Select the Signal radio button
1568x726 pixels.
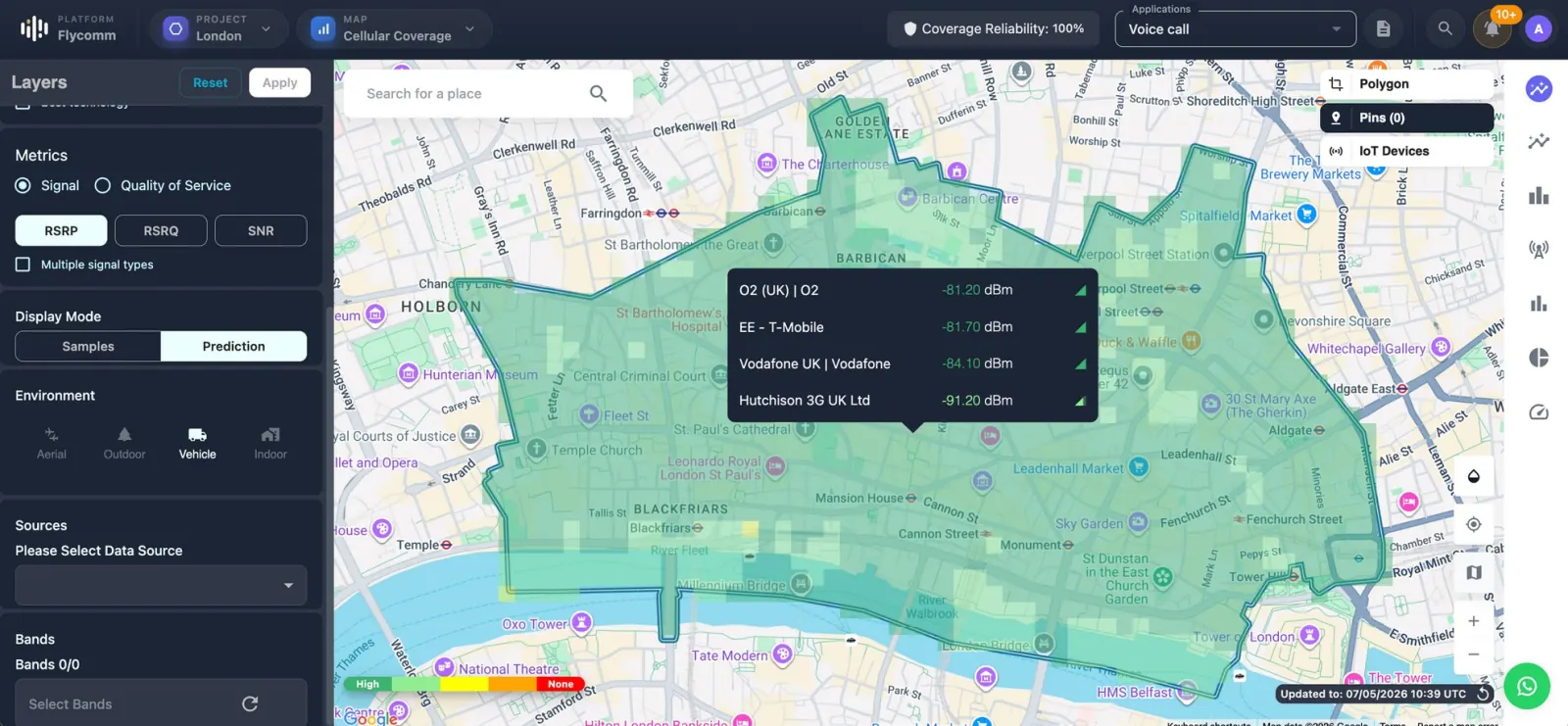23,185
